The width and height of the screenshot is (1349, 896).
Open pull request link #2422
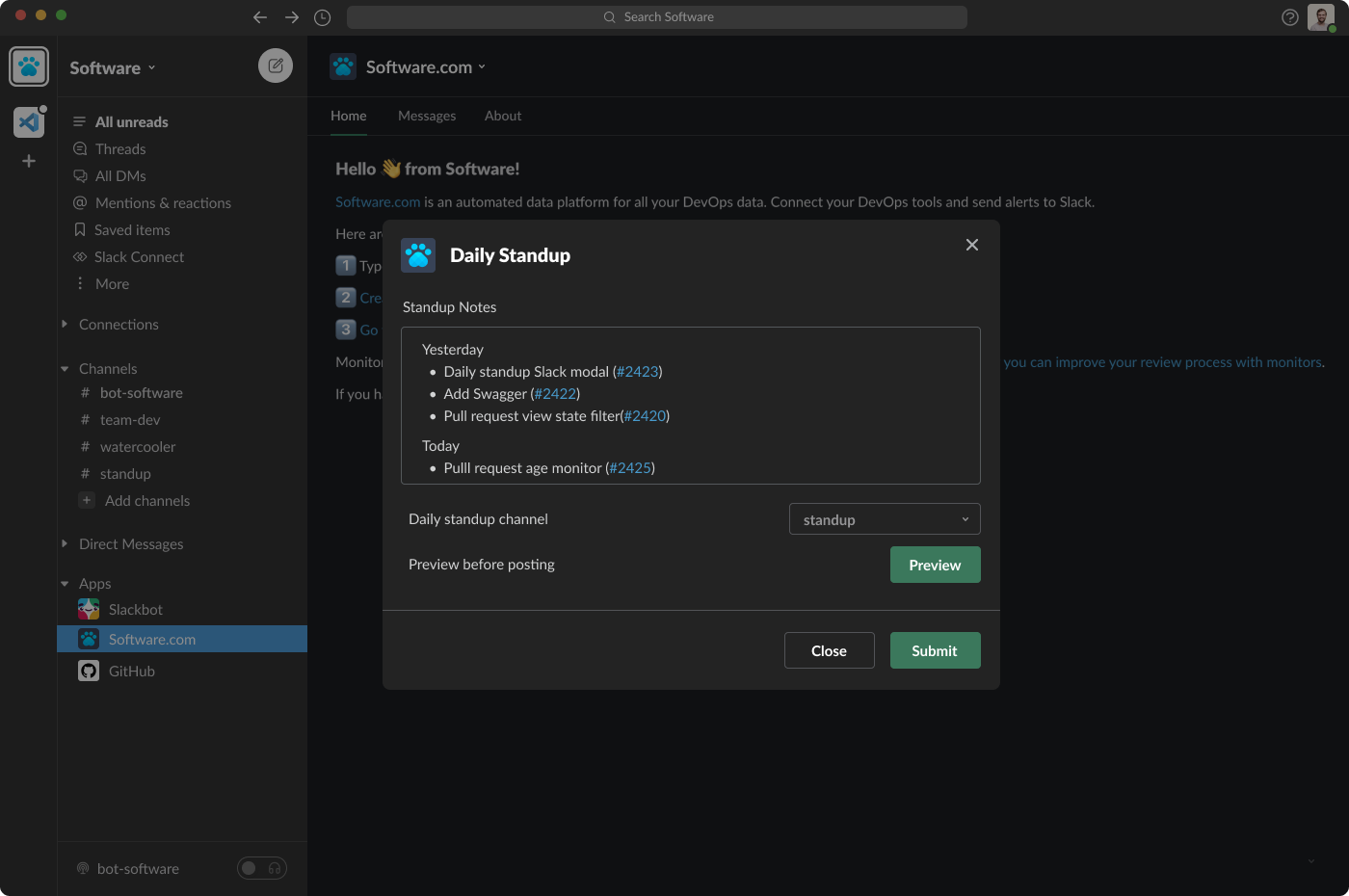[556, 394]
